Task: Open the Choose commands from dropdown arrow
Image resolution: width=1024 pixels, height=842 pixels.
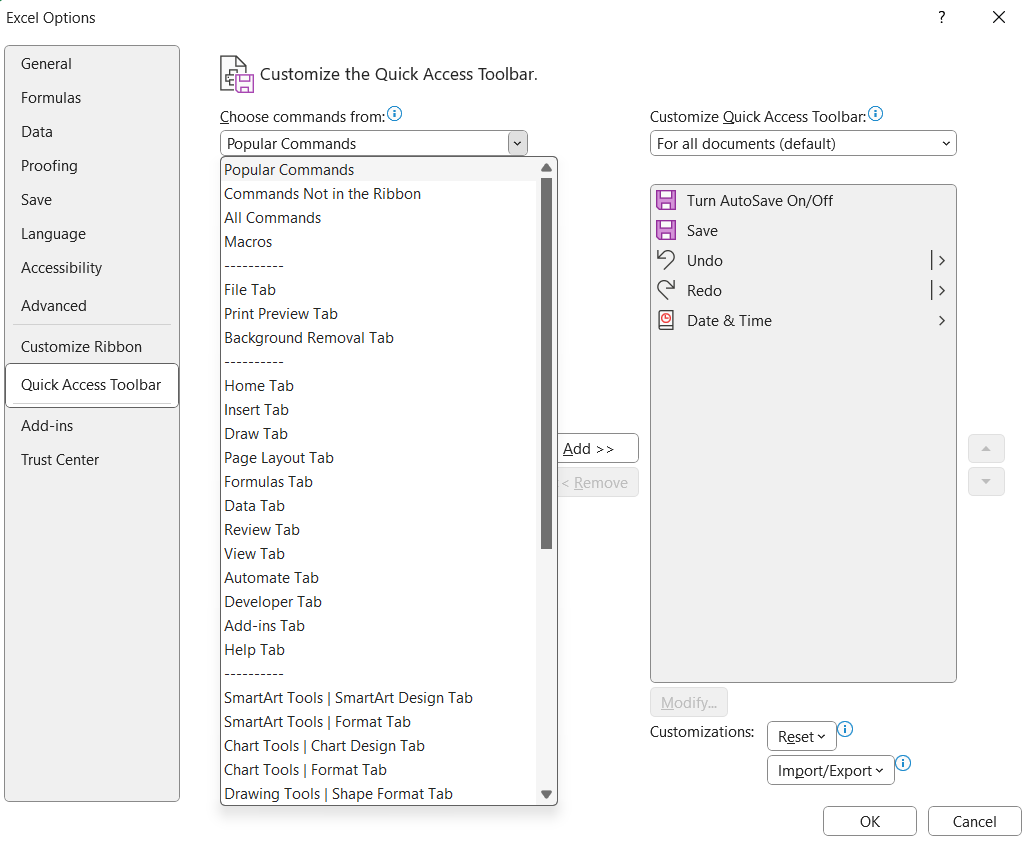Action: [x=517, y=143]
